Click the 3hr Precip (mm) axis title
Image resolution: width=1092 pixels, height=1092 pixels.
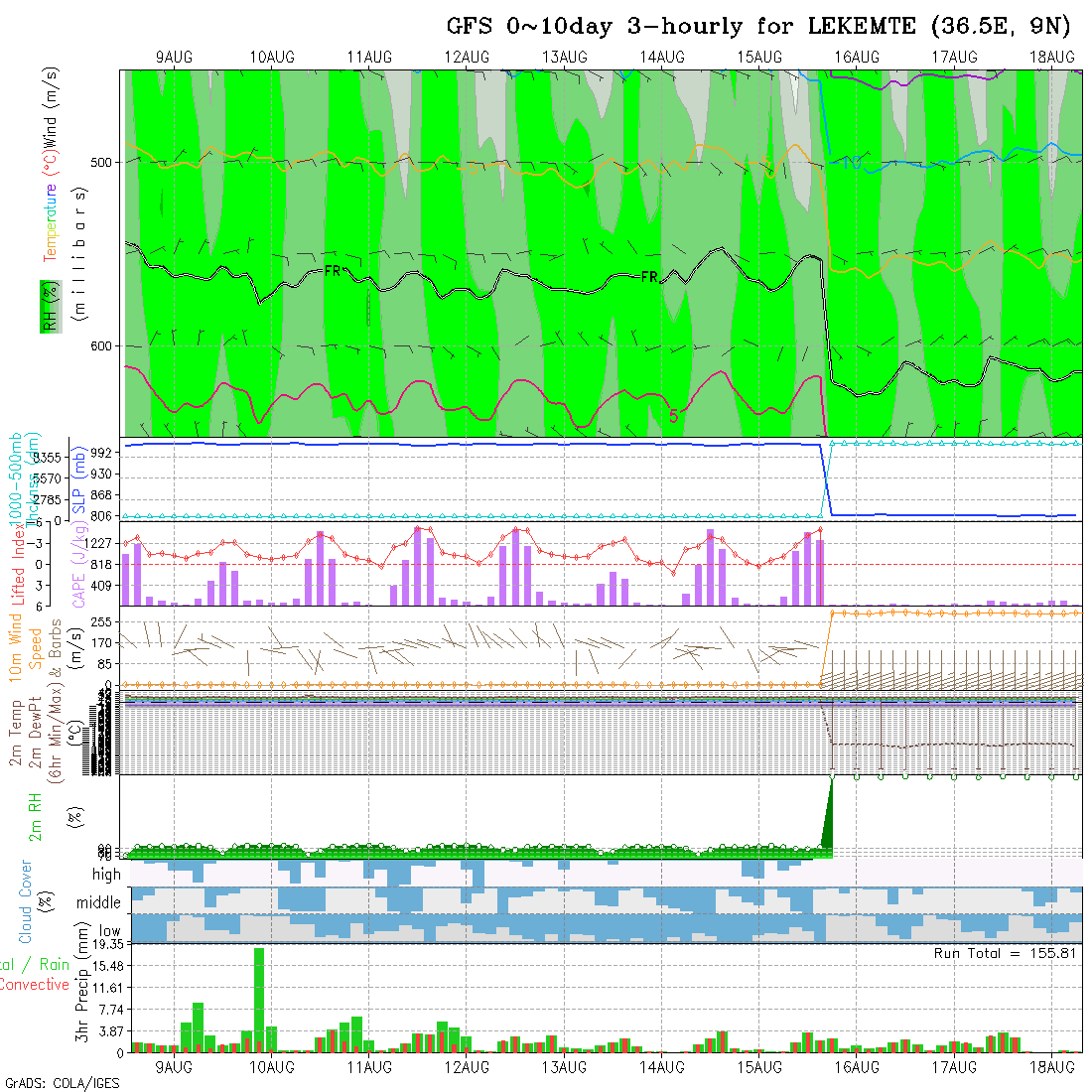pyautogui.click(x=82, y=982)
